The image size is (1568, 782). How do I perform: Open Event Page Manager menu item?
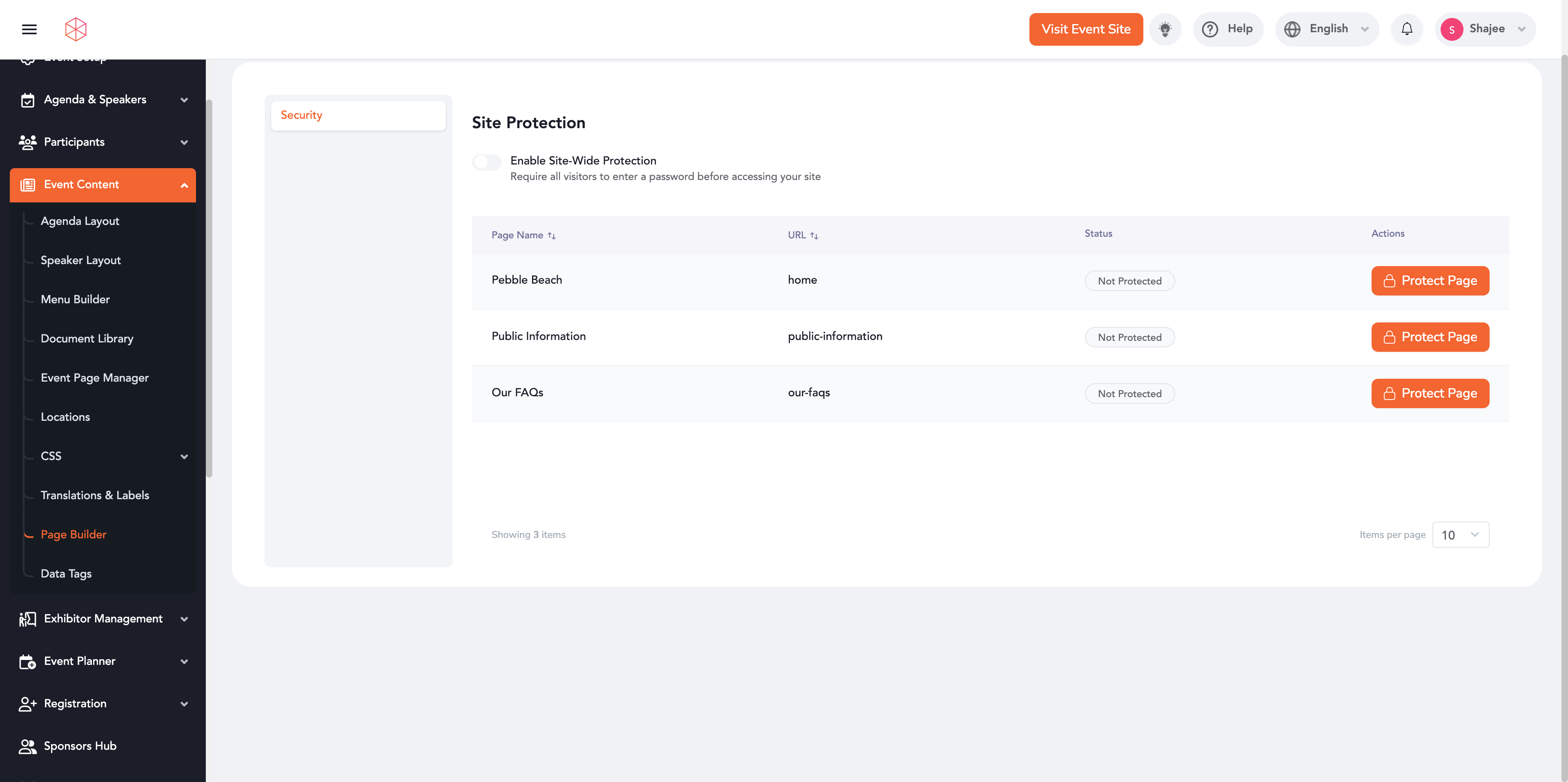(94, 378)
